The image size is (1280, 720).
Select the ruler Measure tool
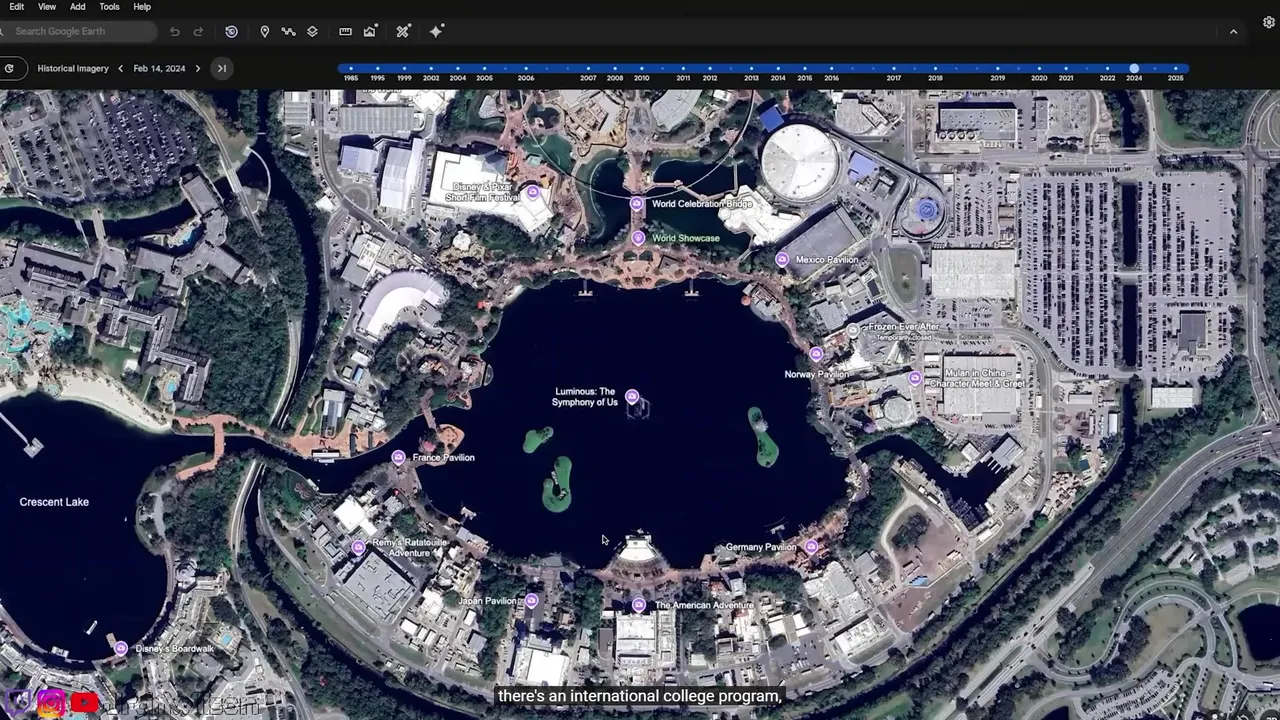click(x=345, y=32)
